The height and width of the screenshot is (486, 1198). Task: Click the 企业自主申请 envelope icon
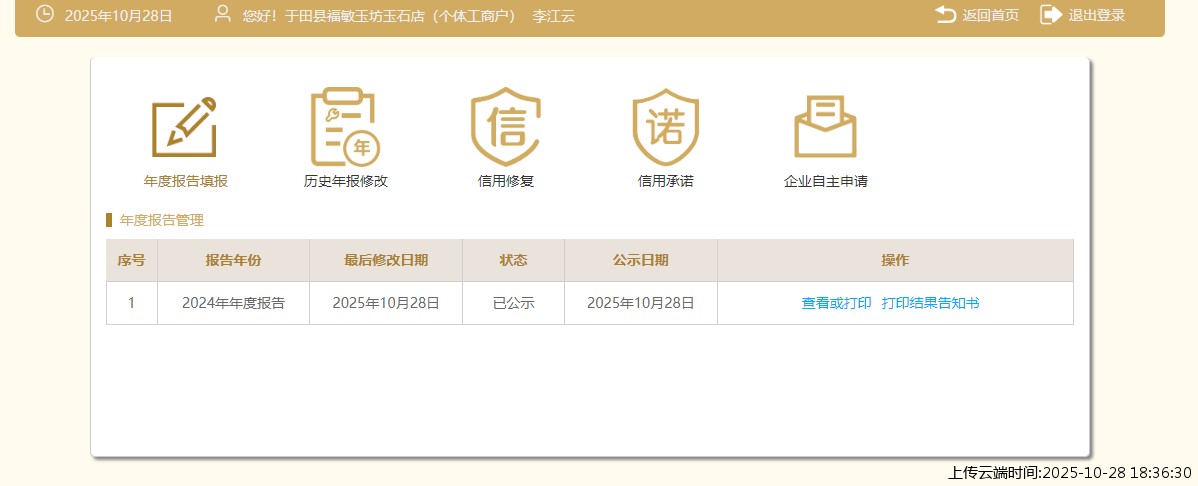pos(825,128)
